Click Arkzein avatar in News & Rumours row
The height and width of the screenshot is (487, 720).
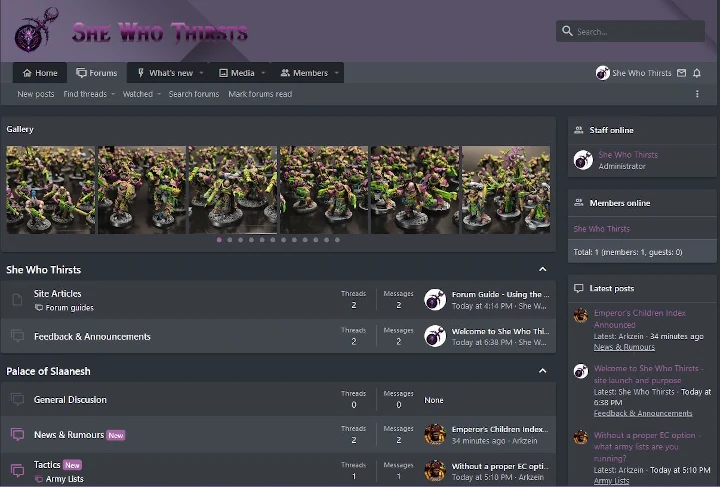(435, 435)
